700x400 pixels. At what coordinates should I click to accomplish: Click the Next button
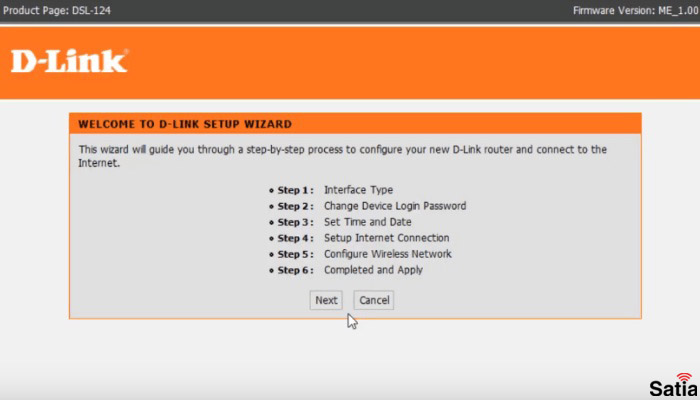(x=326, y=300)
